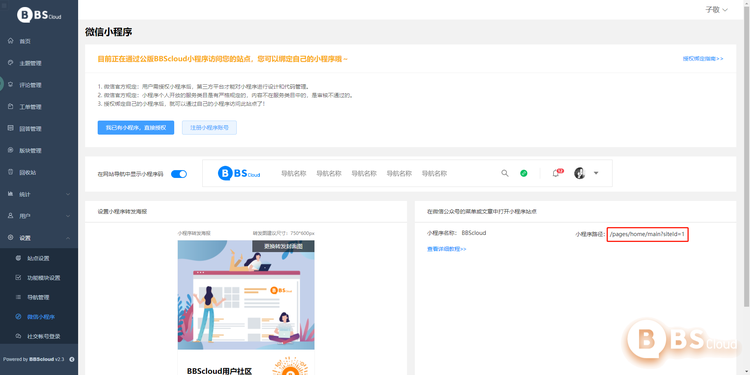Open the caret dropdown next to preview avatar

pyautogui.click(x=596, y=173)
